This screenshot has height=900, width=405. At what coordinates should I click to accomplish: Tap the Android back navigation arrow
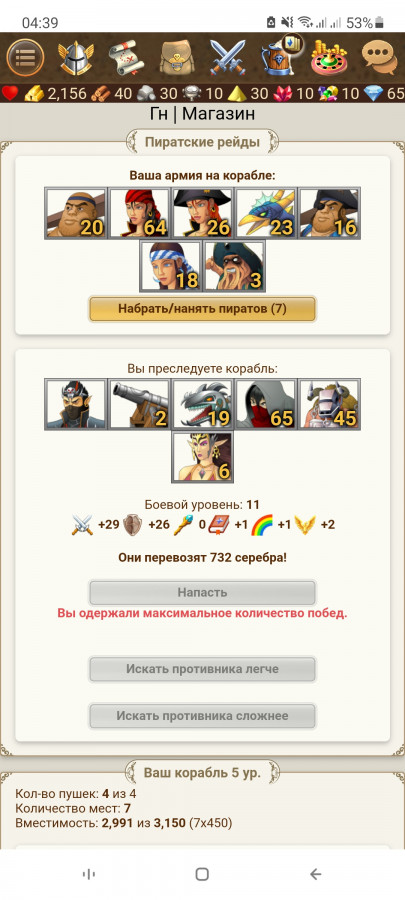[316, 874]
